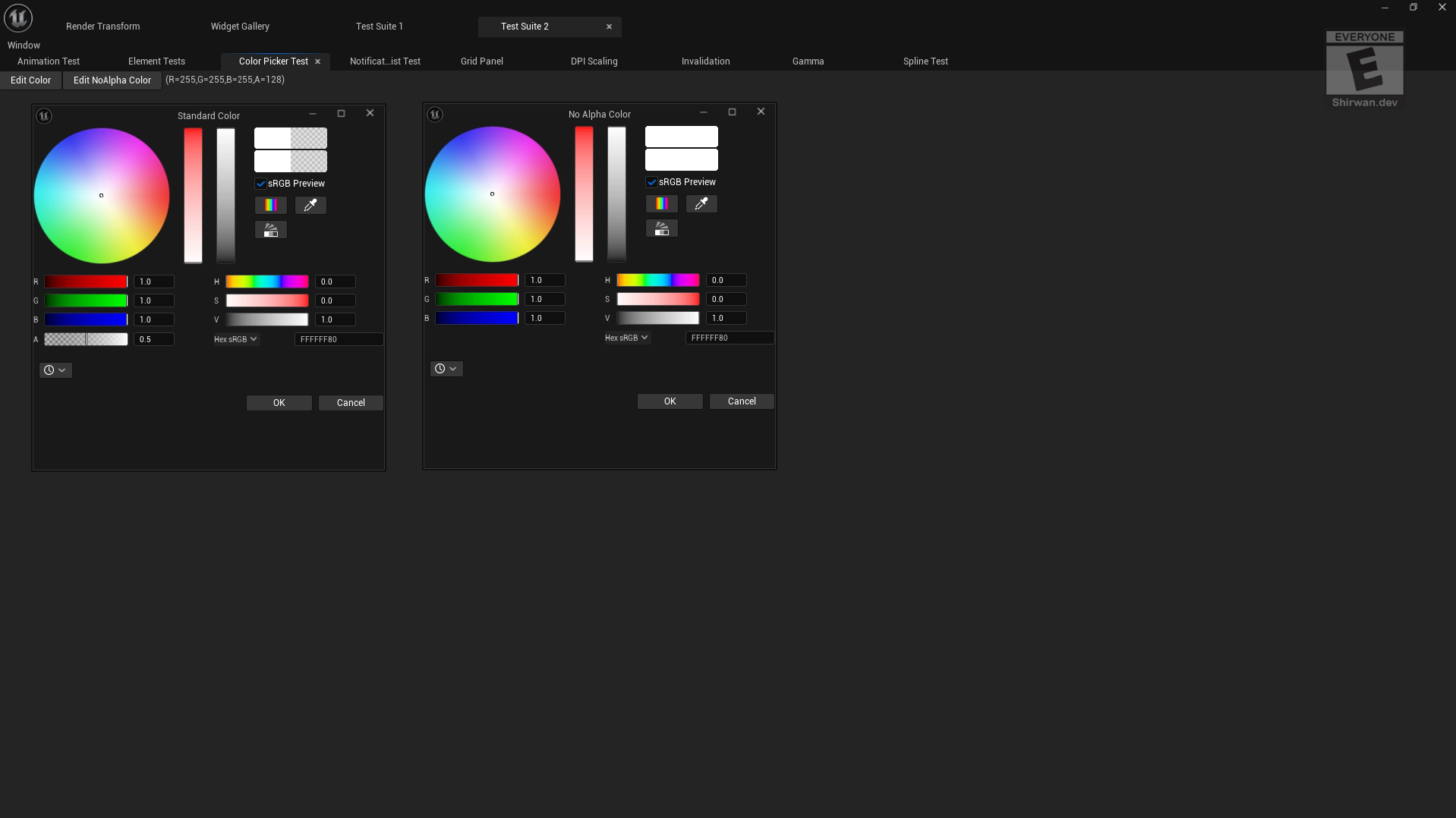This screenshot has width=1456, height=818.
Task: Click the saturation bar in No Alpha Color
Action: tap(585, 194)
